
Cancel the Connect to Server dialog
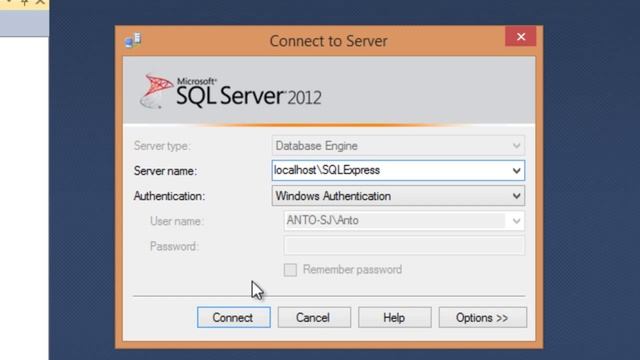point(314,318)
